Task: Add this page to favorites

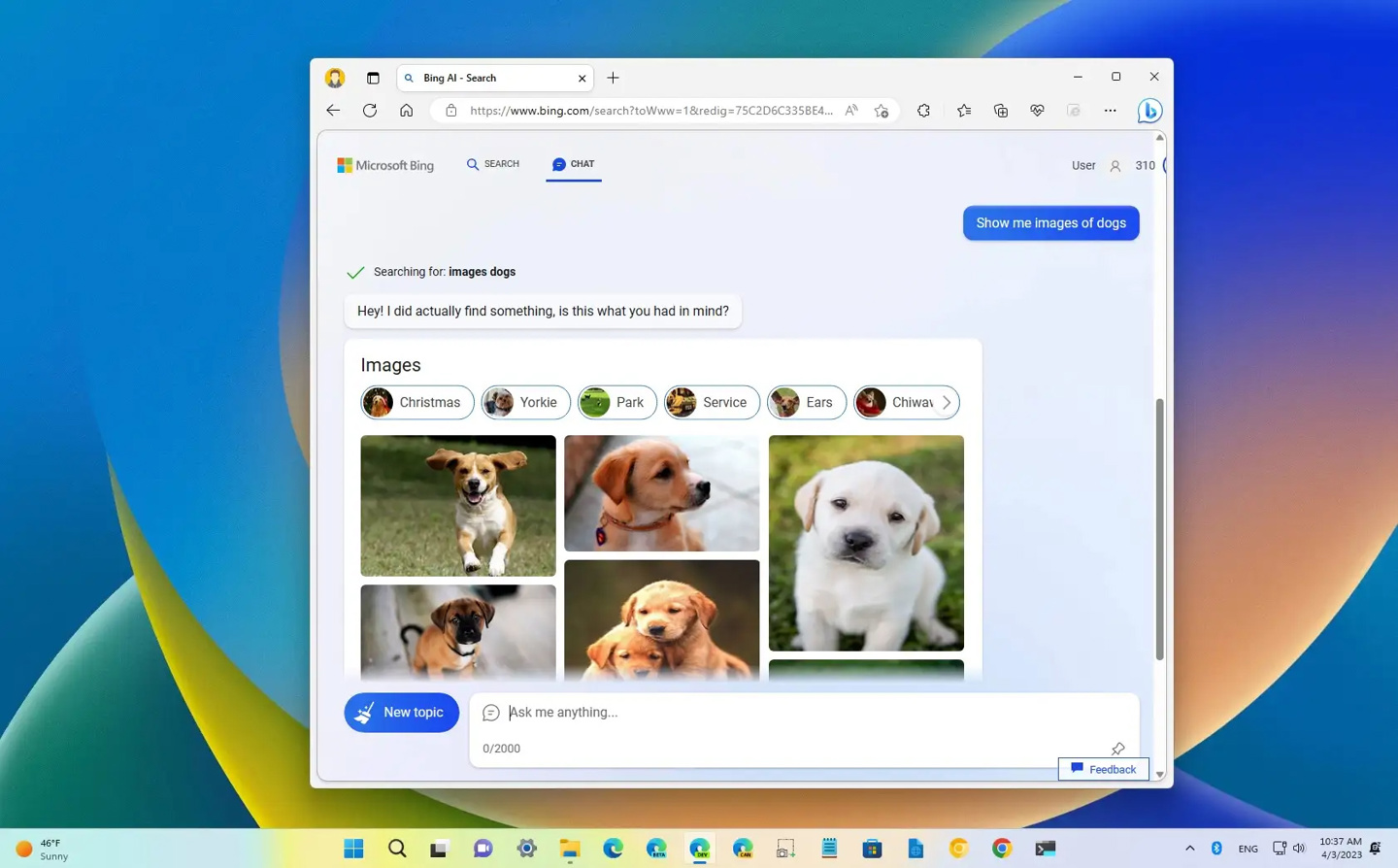Action: coord(881,111)
